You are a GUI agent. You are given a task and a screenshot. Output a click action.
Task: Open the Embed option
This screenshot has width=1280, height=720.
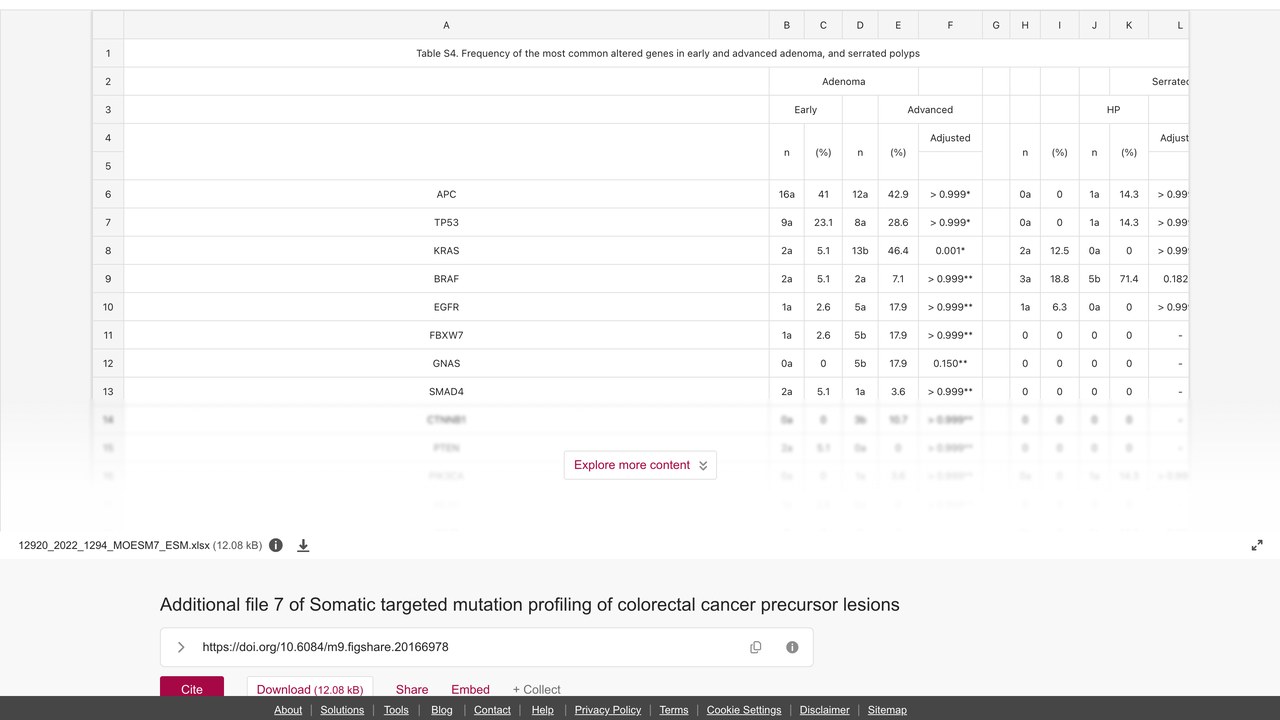[470, 689]
